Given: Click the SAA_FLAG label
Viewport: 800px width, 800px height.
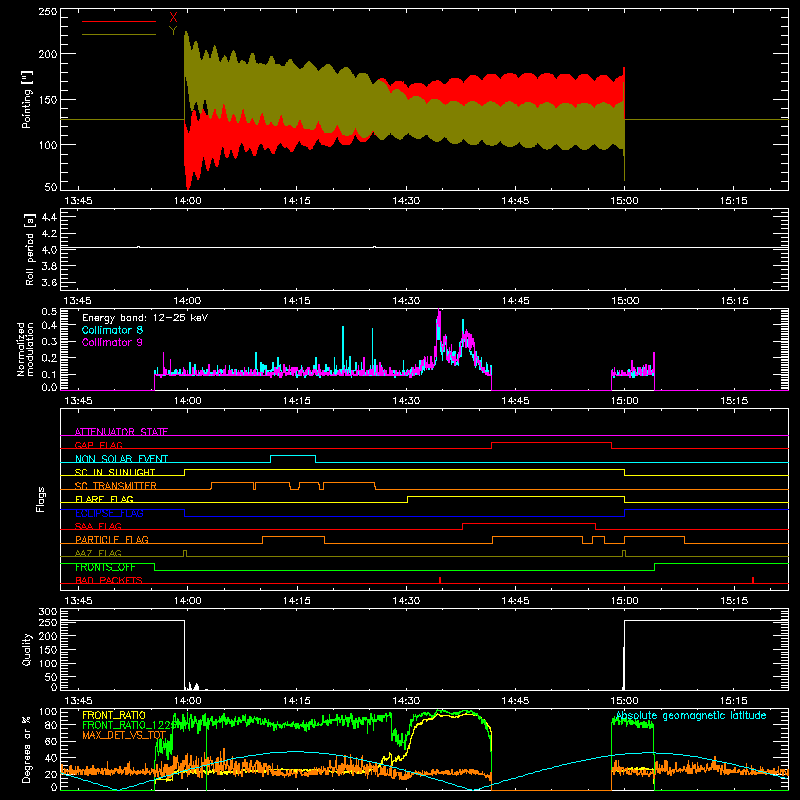Looking at the screenshot, I should [98, 526].
